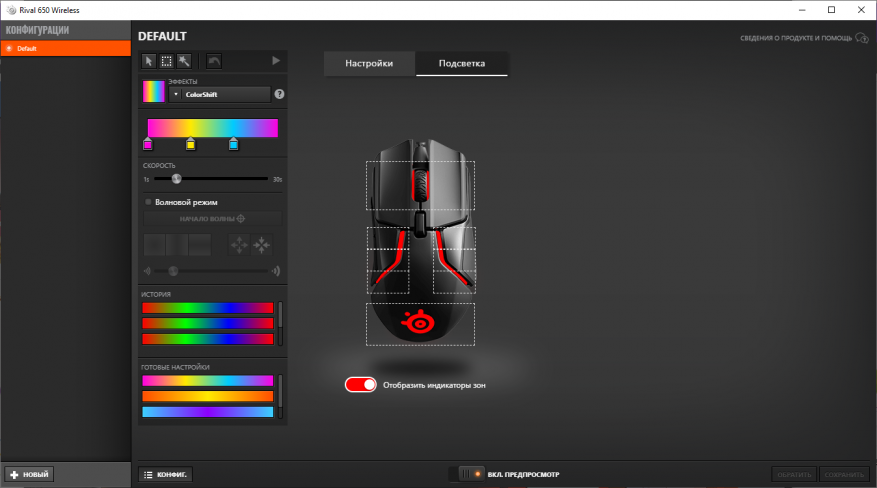Select the marquee rectangle selection tool
The height and width of the screenshot is (488, 877).
click(x=166, y=61)
